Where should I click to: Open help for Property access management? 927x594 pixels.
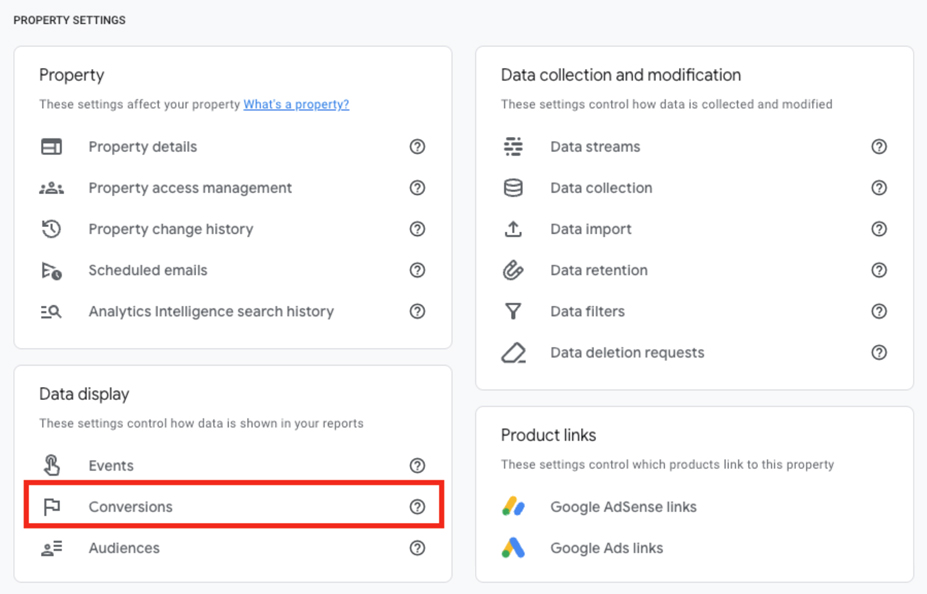coord(417,188)
